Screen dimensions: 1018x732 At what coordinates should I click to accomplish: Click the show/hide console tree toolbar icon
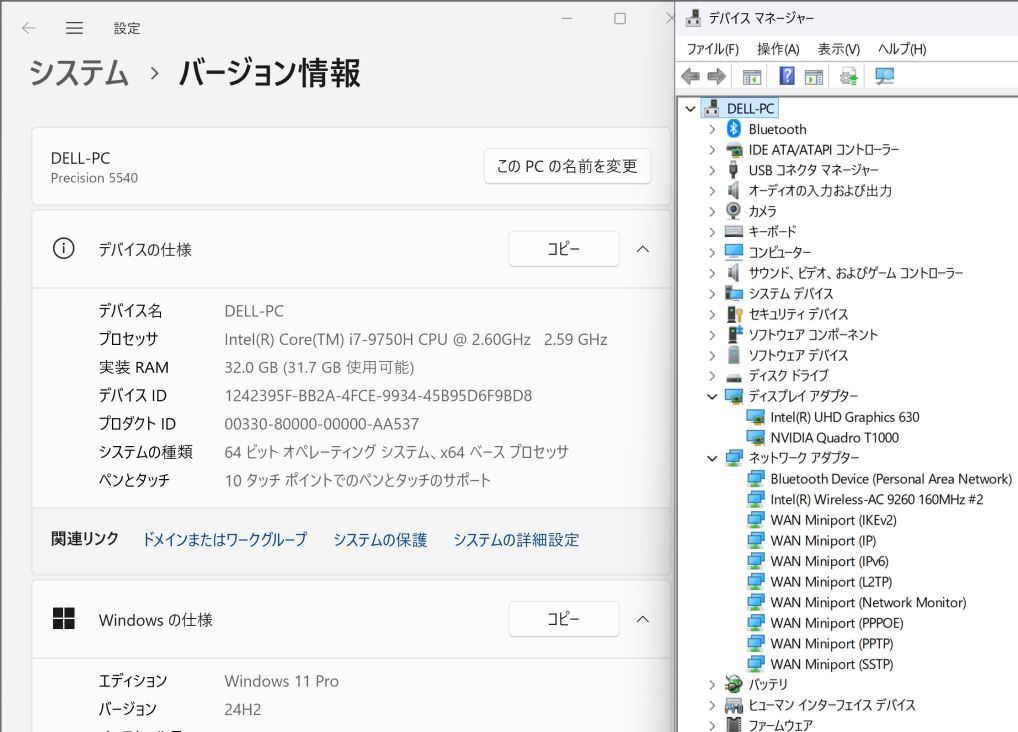pyautogui.click(x=752, y=77)
